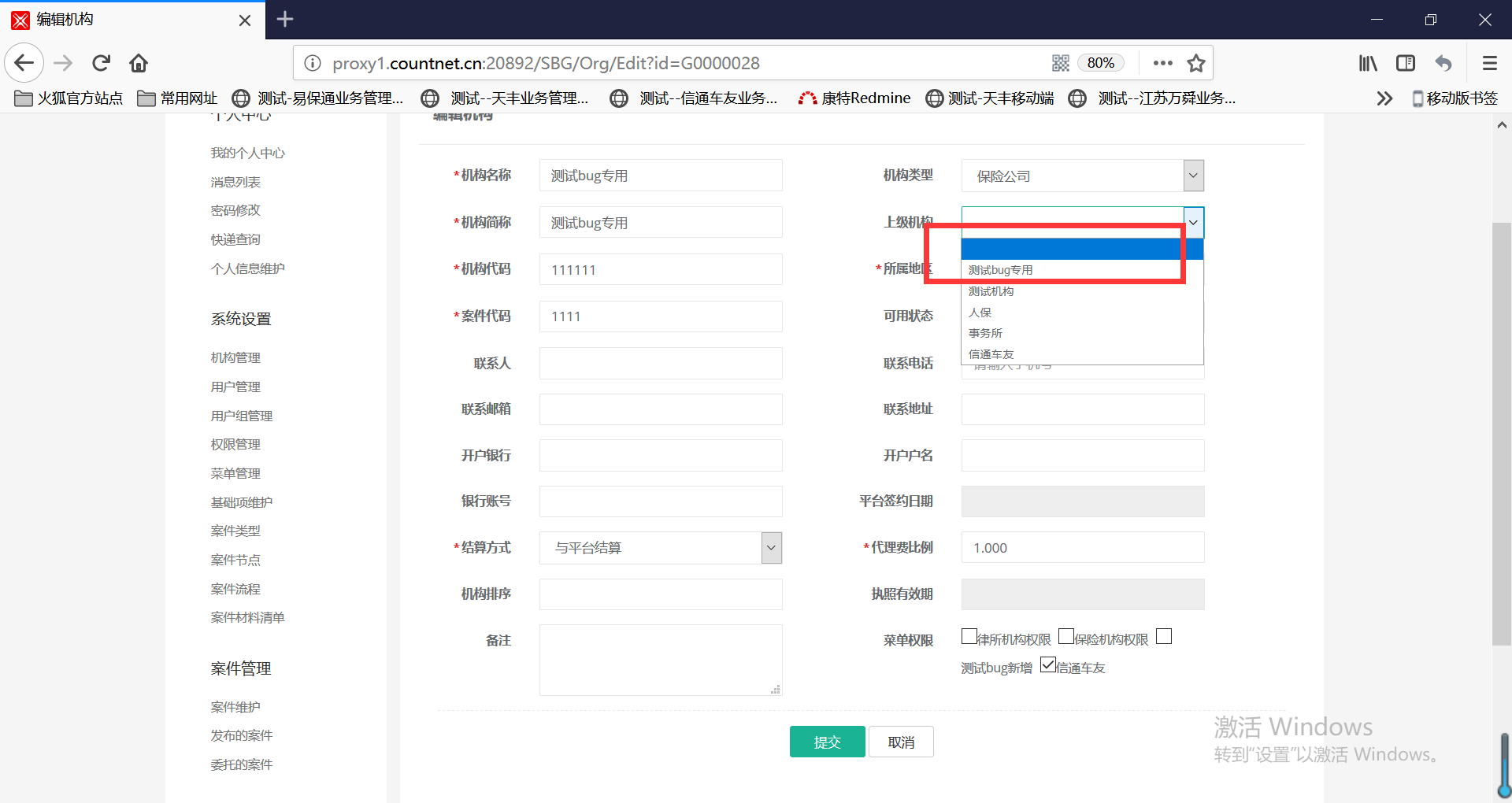Click the address bar URL
Screen dimensions: 1512x803
click(x=546, y=63)
